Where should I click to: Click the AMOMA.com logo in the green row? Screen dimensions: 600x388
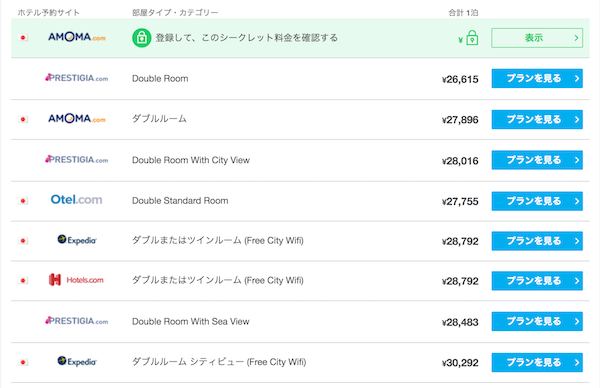tap(77, 37)
